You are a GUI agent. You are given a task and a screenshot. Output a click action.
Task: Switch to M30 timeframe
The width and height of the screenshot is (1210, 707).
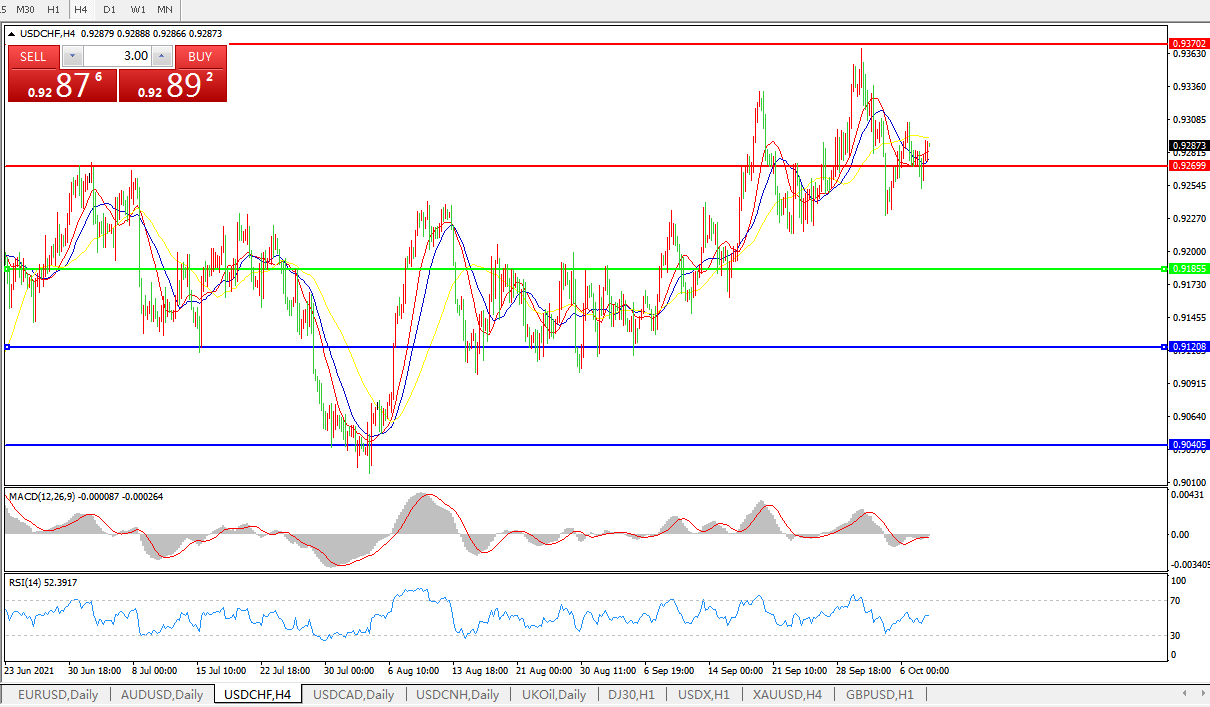(25, 9)
